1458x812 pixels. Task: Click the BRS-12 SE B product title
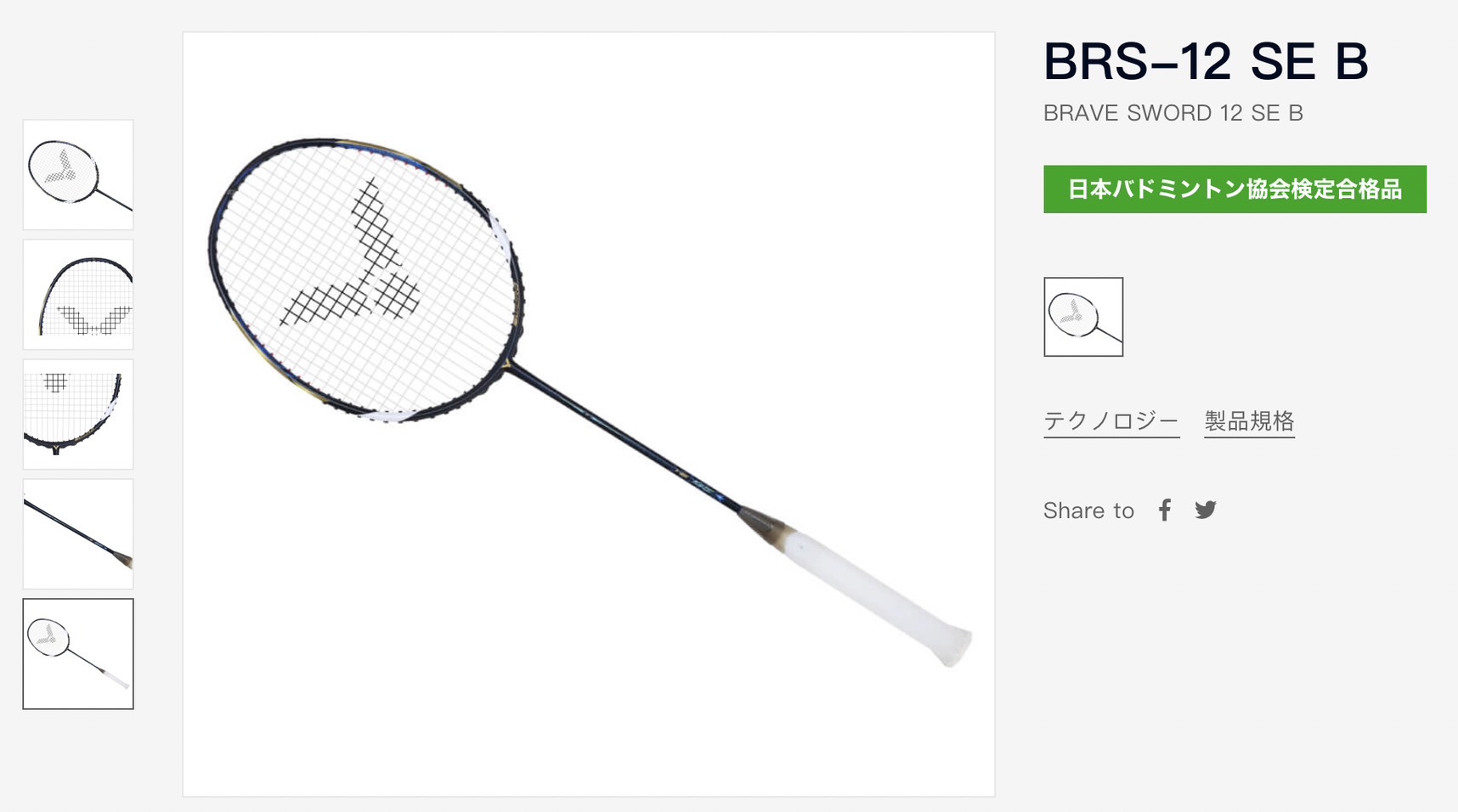point(1206,62)
